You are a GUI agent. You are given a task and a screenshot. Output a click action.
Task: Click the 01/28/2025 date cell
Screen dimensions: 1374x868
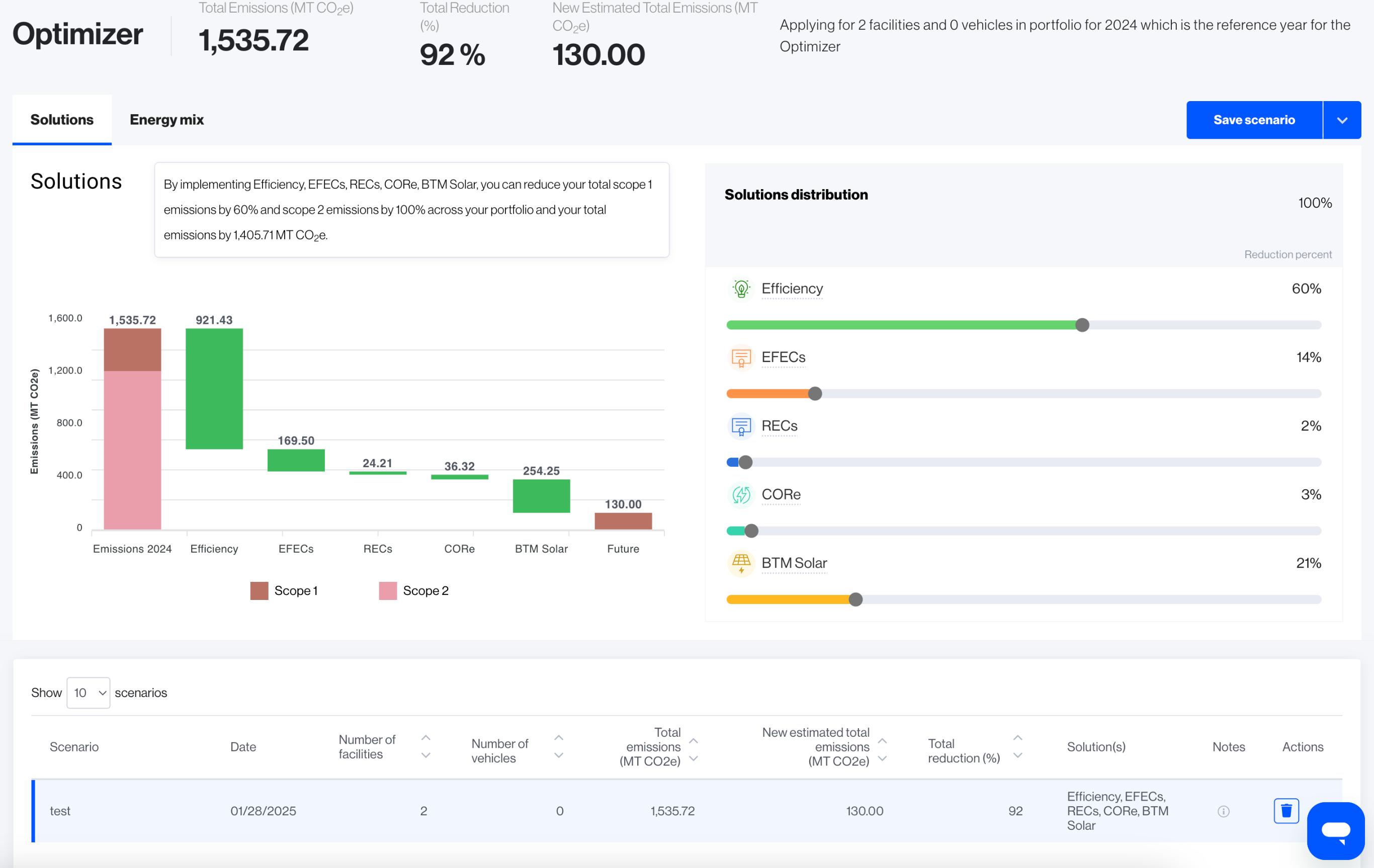[263, 811]
